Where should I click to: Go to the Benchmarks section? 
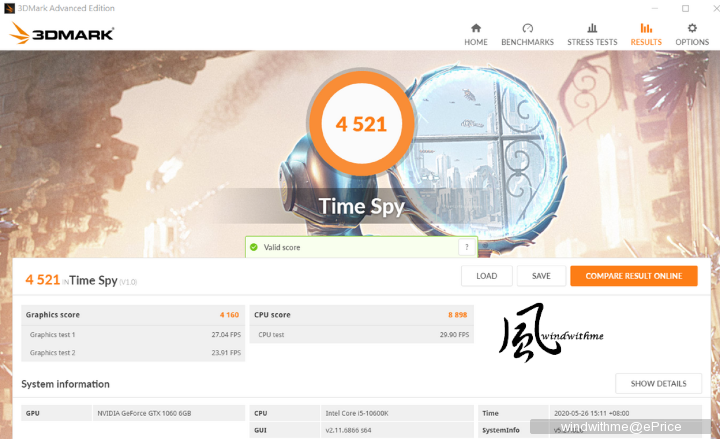528,35
